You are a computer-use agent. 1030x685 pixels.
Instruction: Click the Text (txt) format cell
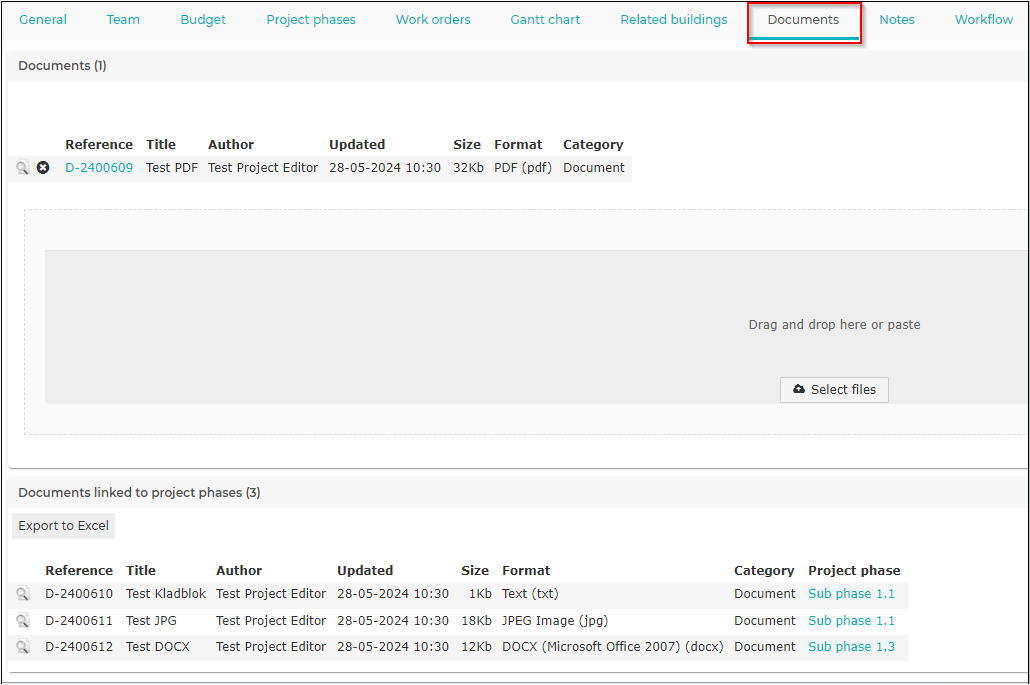(530, 594)
